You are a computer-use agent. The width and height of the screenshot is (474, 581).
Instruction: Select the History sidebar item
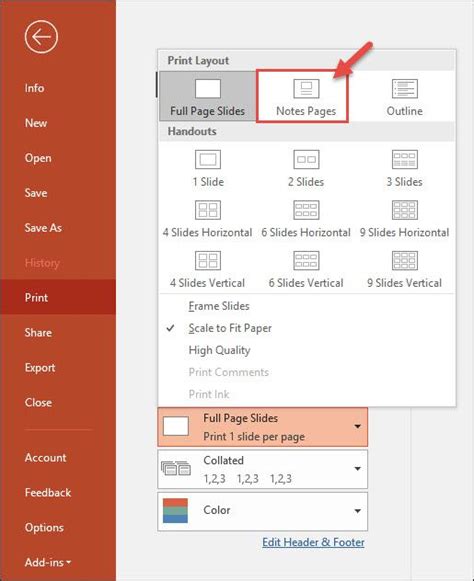pos(42,263)
